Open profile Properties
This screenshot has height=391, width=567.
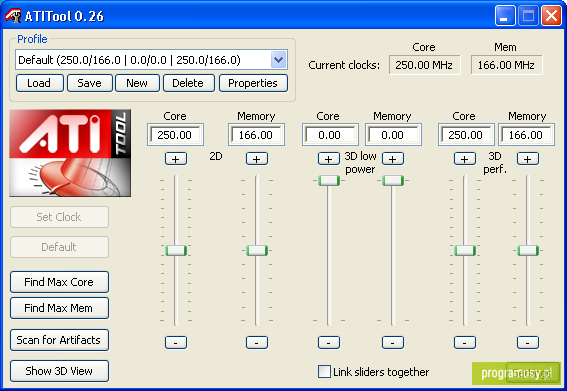pos(253,83)
